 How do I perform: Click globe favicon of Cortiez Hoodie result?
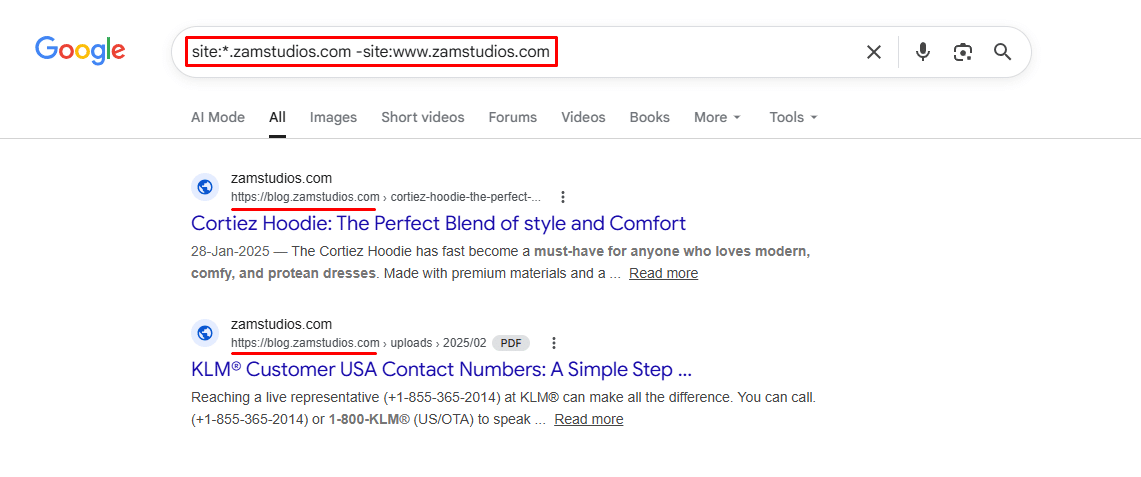[204, 187]
